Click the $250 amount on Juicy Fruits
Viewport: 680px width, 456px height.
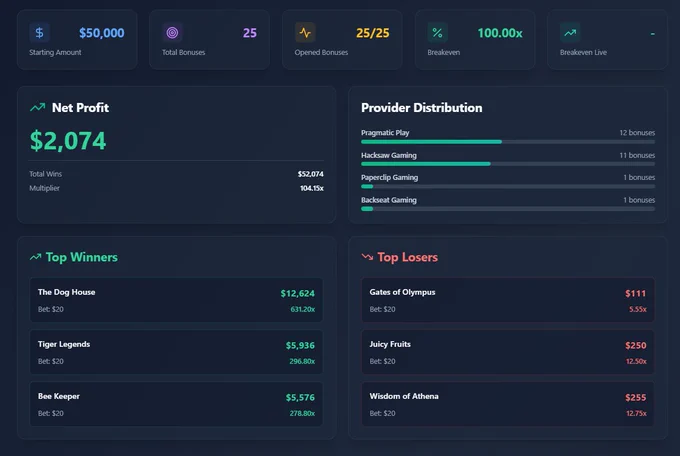[x=636, y=345]
